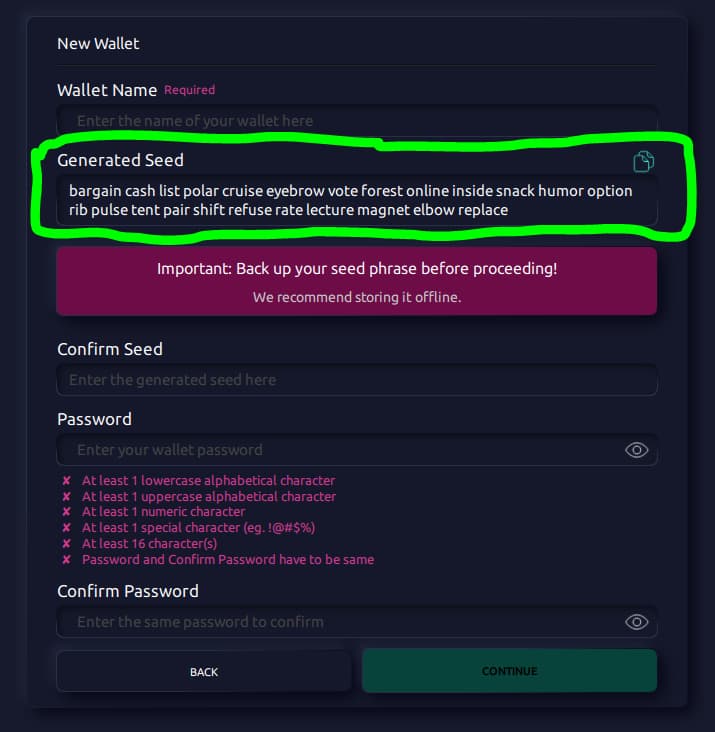Click the X icon next to the special character rule
Screen dimensions: 715x732
(67, 528)
